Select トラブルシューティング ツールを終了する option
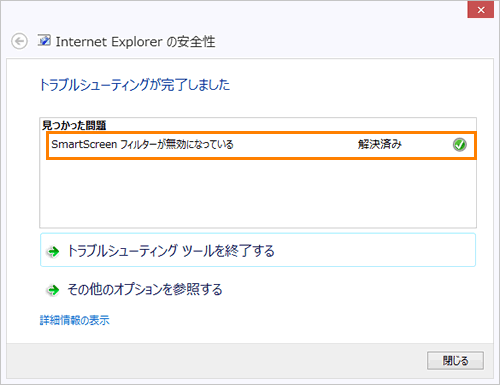The height and width of the screenshot is (385, 500). coord(258,250)
